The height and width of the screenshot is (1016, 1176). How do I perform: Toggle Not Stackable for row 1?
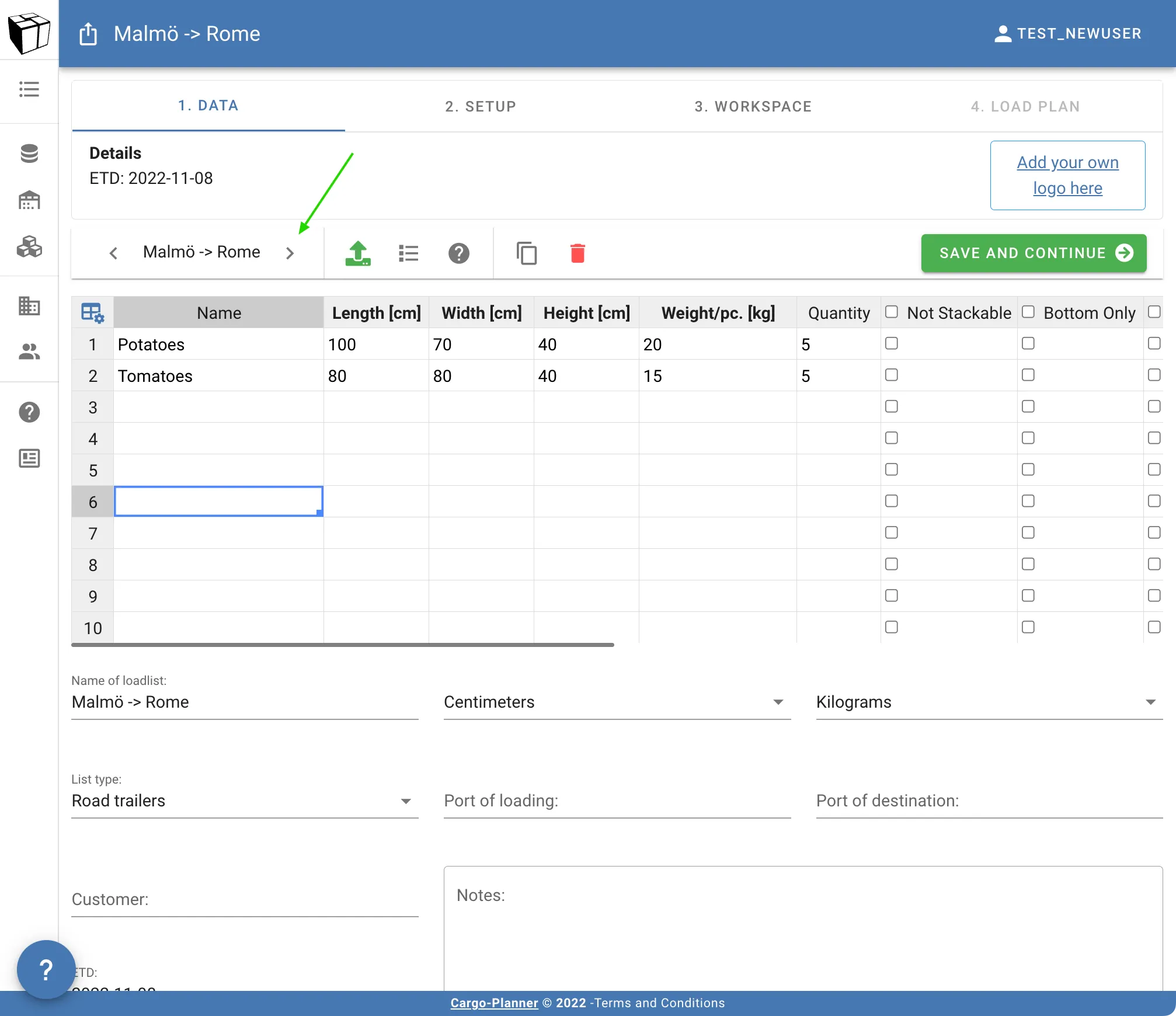(891, 343)
